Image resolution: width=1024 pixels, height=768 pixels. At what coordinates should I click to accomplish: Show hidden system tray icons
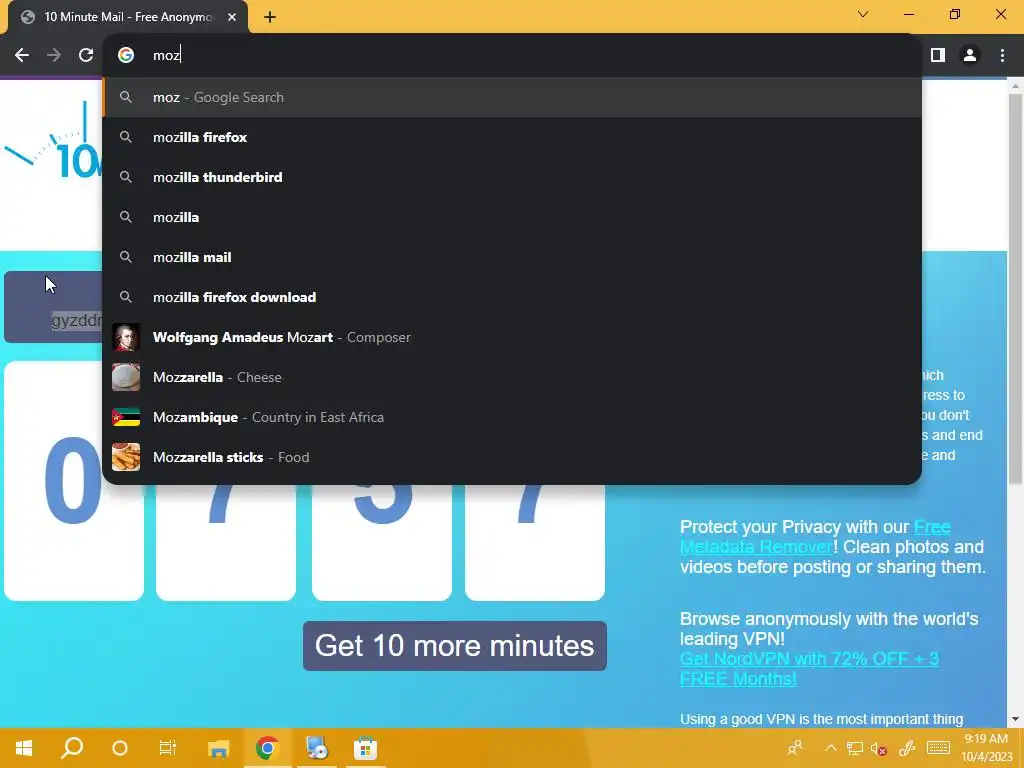(831, 748)
